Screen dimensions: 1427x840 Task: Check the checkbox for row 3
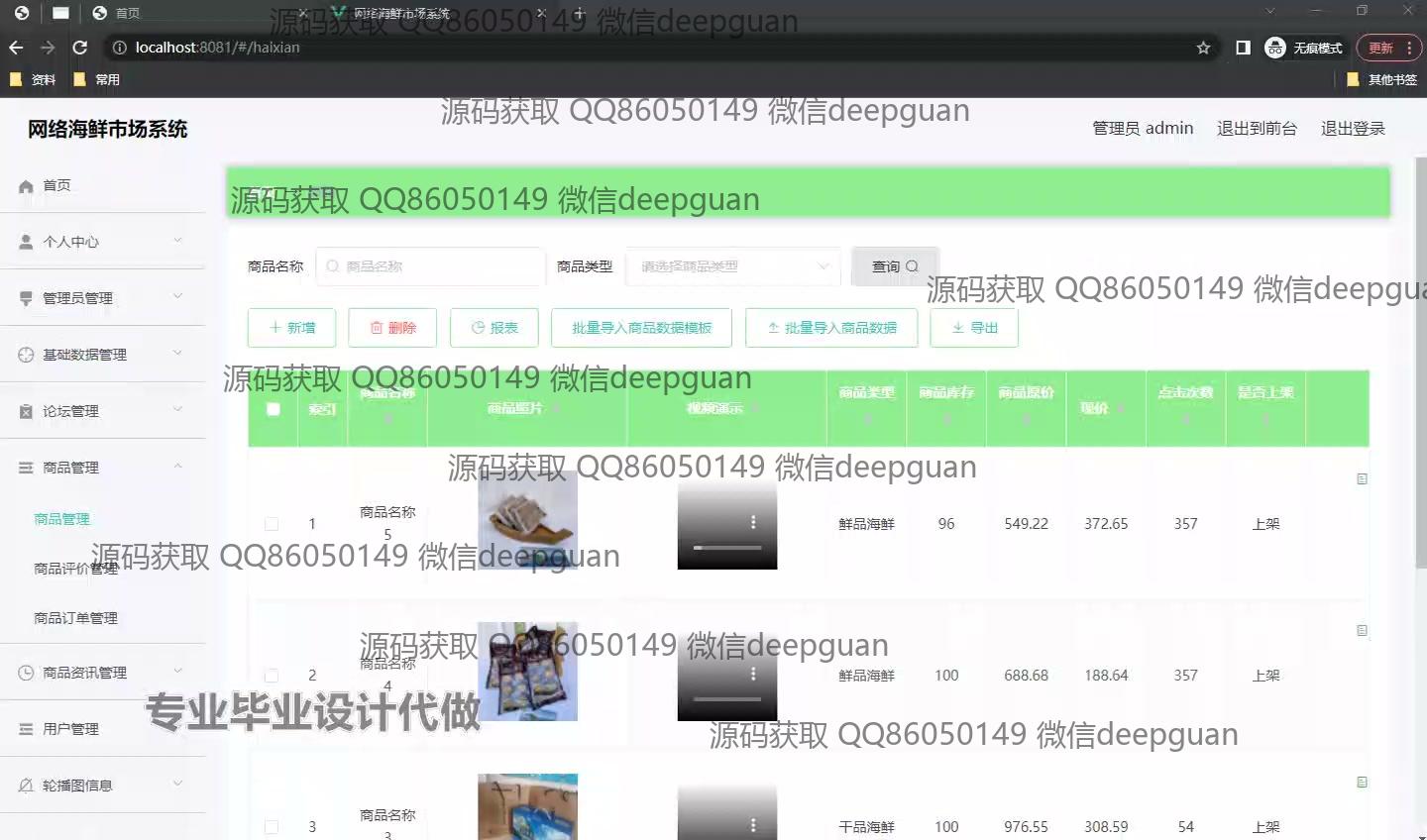point(272,827)
